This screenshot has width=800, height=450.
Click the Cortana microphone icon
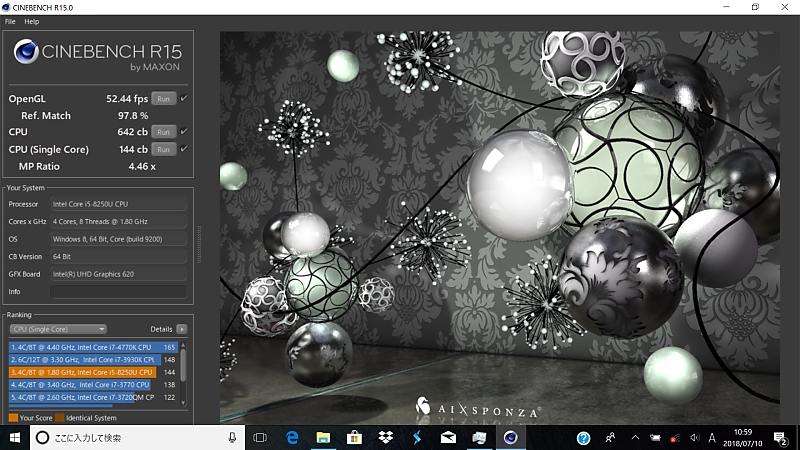click(x=232, y=438)
